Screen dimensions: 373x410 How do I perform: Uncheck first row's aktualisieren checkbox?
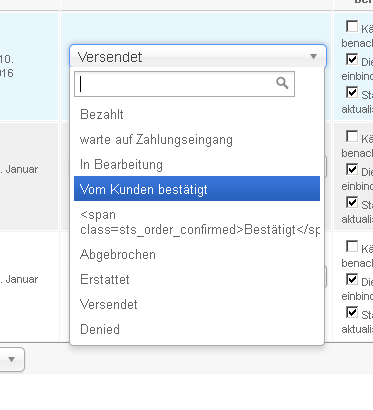coord(352,92)
